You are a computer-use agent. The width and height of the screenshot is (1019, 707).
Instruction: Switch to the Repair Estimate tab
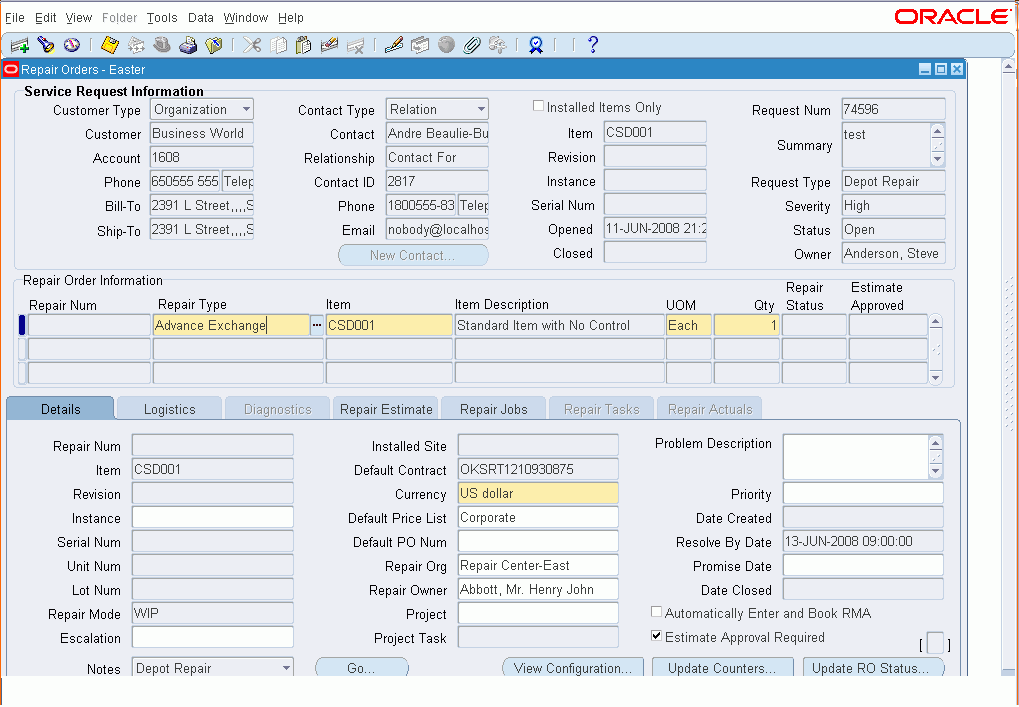coord(386,409)
